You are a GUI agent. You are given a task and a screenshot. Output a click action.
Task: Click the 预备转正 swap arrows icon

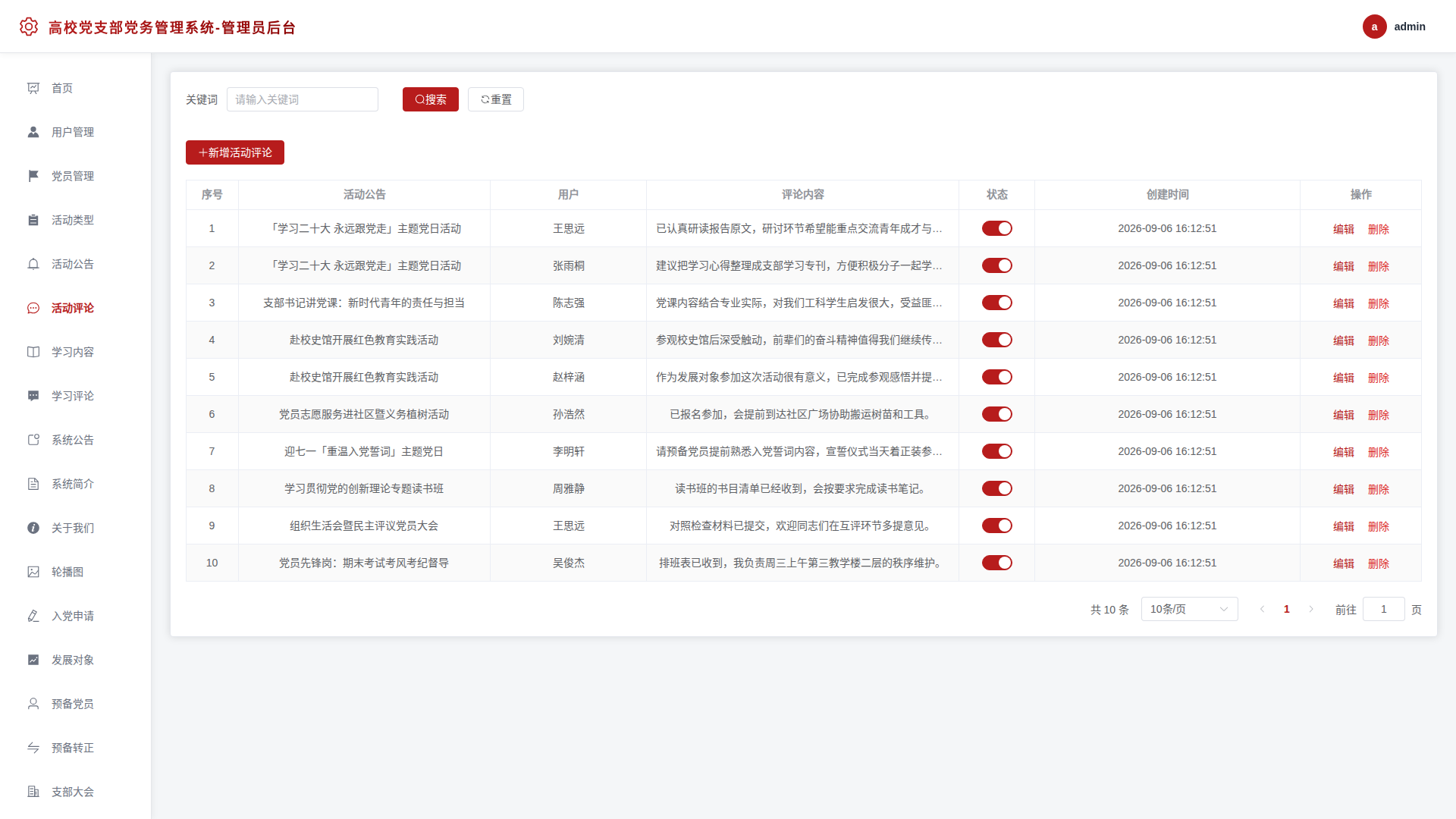(x=33, y=748)
